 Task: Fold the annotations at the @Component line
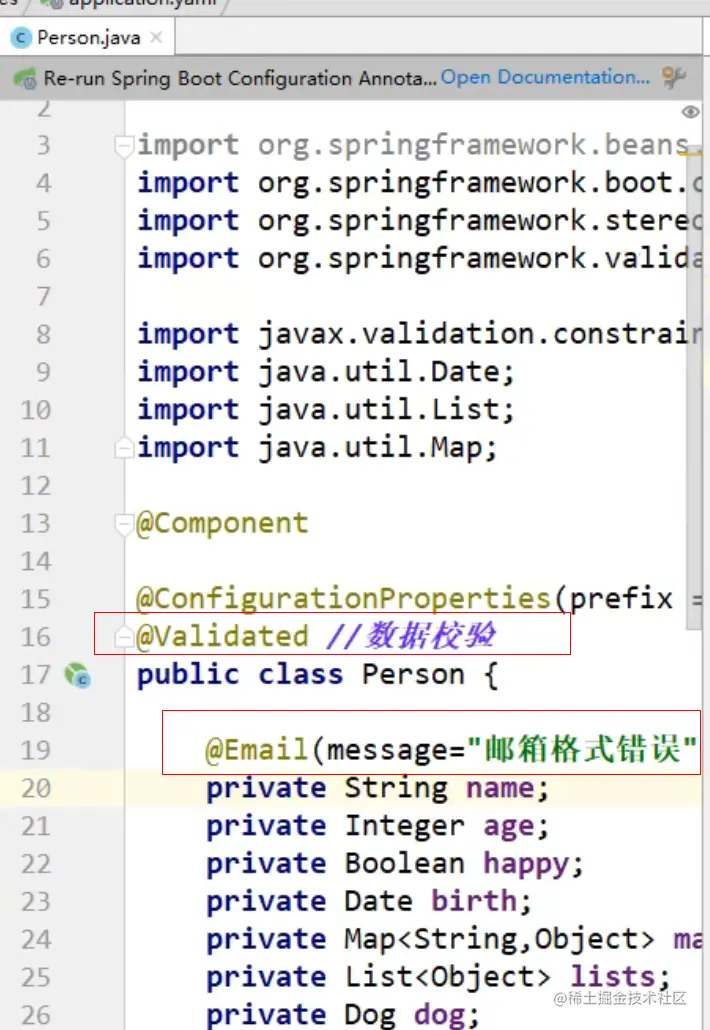(x=125, y=524)
